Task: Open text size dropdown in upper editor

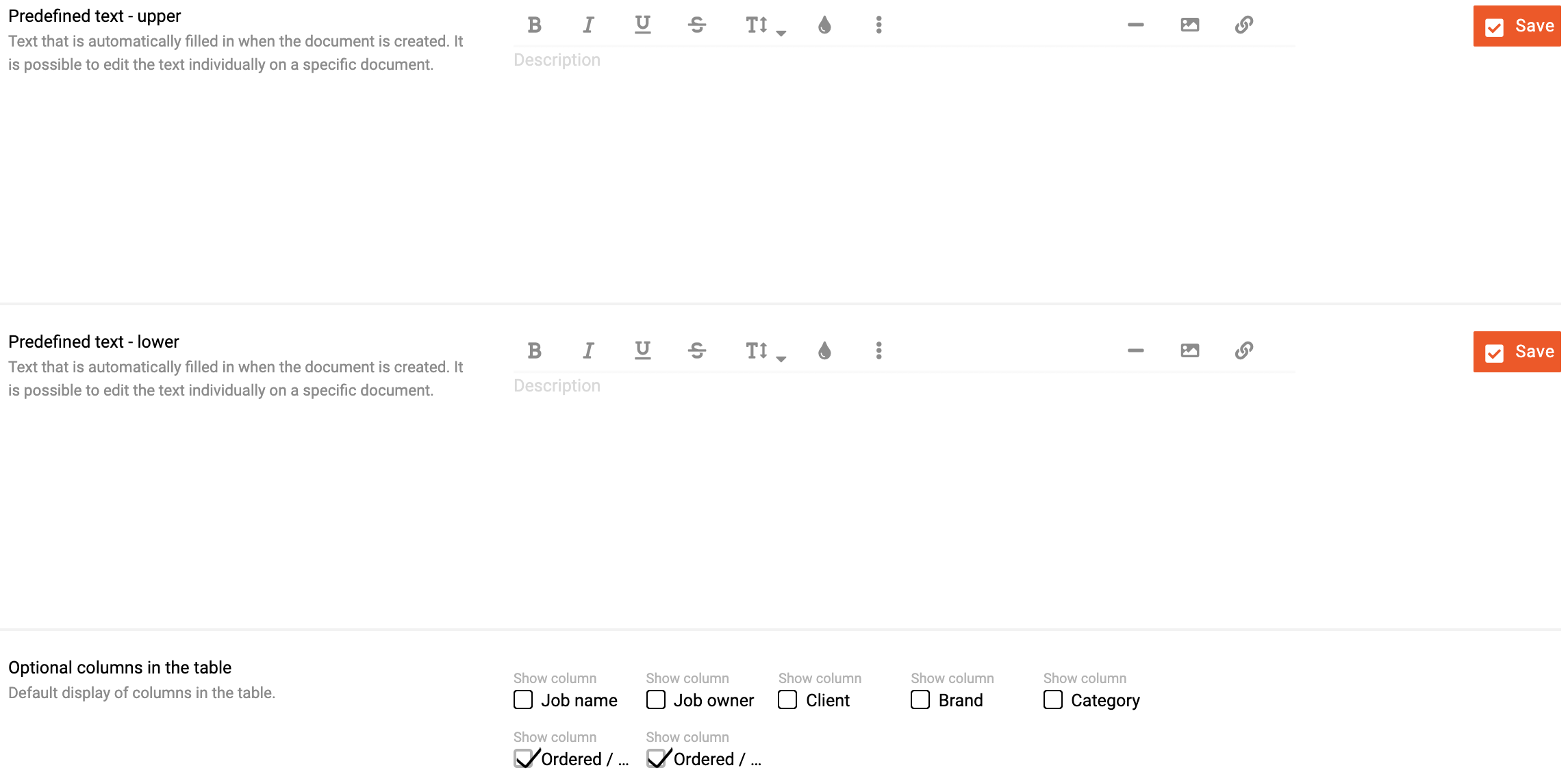Action: coord(765,25)
